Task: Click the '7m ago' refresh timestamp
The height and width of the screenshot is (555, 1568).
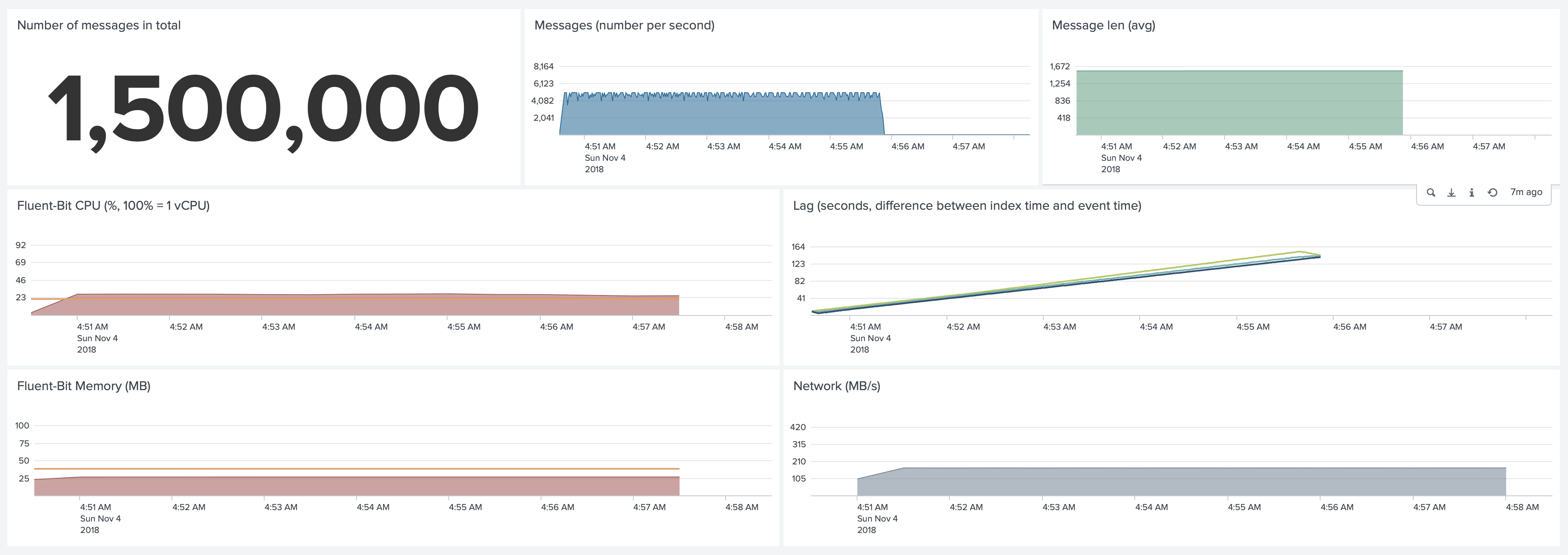Action: (x=1526, y=192)
